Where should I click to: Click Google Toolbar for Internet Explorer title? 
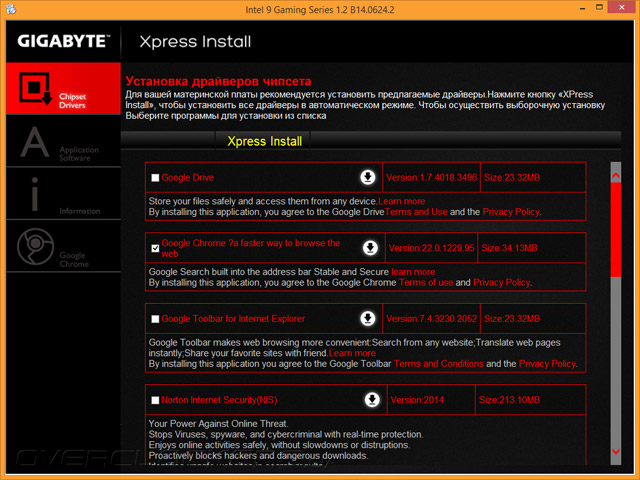click(233, 319)
